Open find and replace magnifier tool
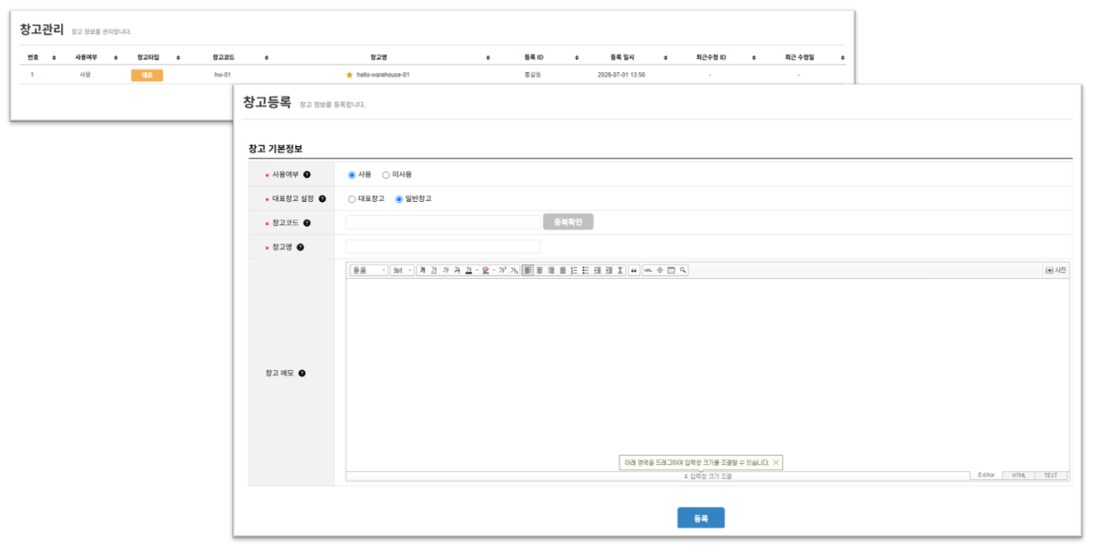The width and height of the screenshot is (1094, 553). 683,271
